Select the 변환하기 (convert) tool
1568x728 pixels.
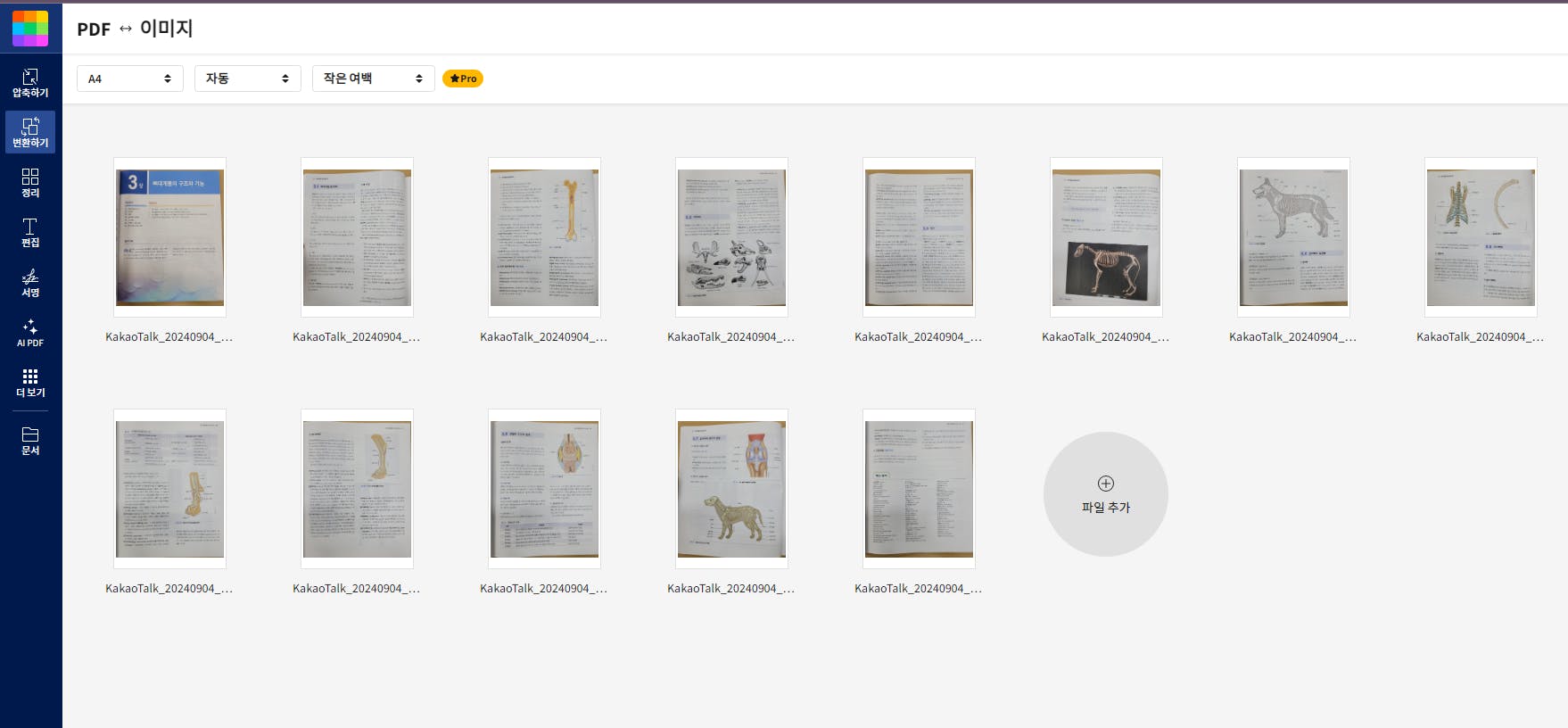pos(30,132)
